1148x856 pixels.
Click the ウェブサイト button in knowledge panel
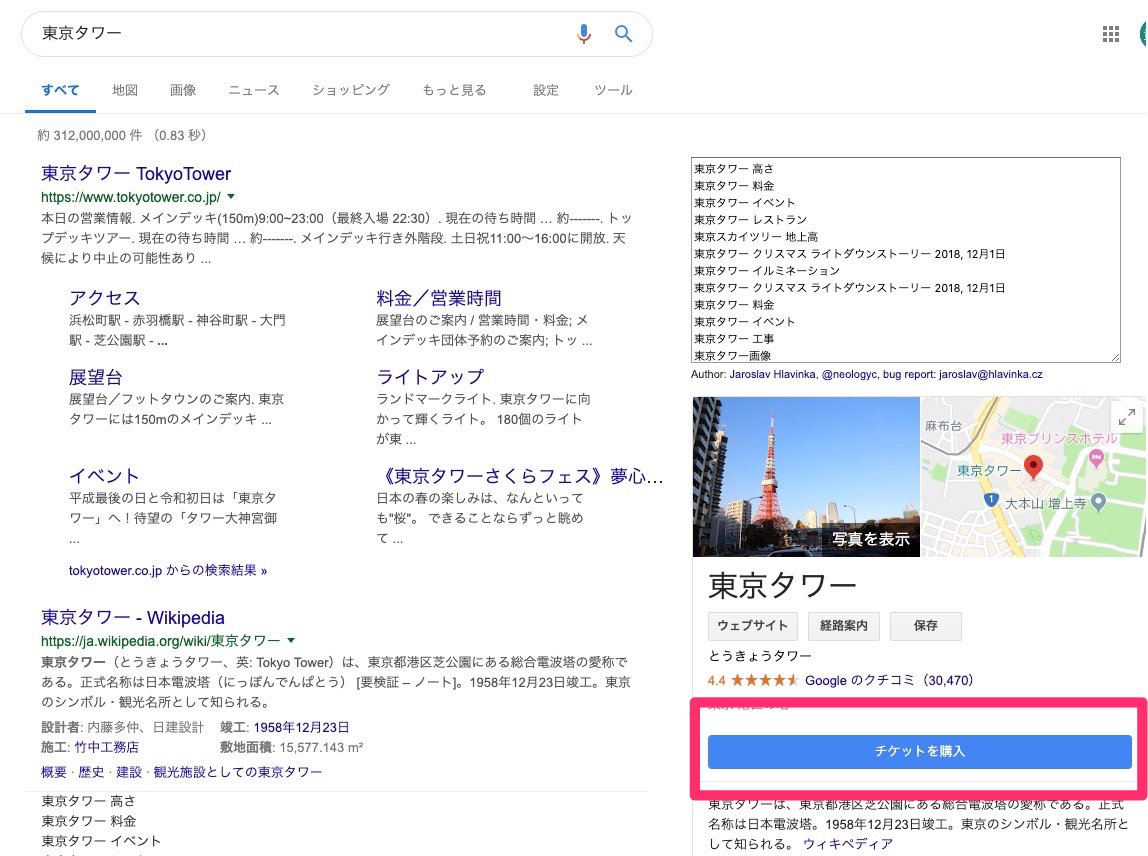point(753,625)
